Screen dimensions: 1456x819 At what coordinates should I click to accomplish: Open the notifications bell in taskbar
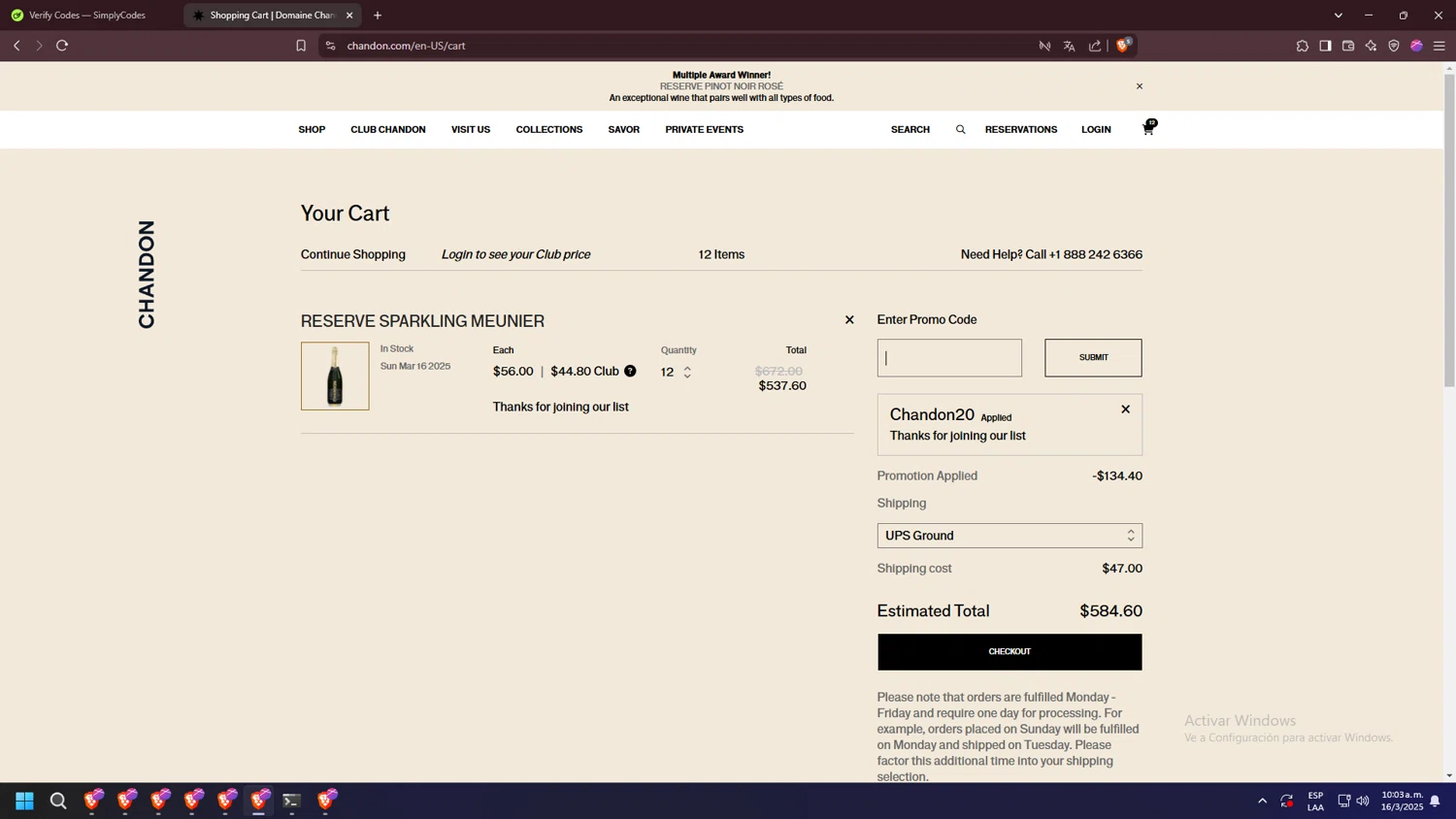click(x=1435, y=801)
